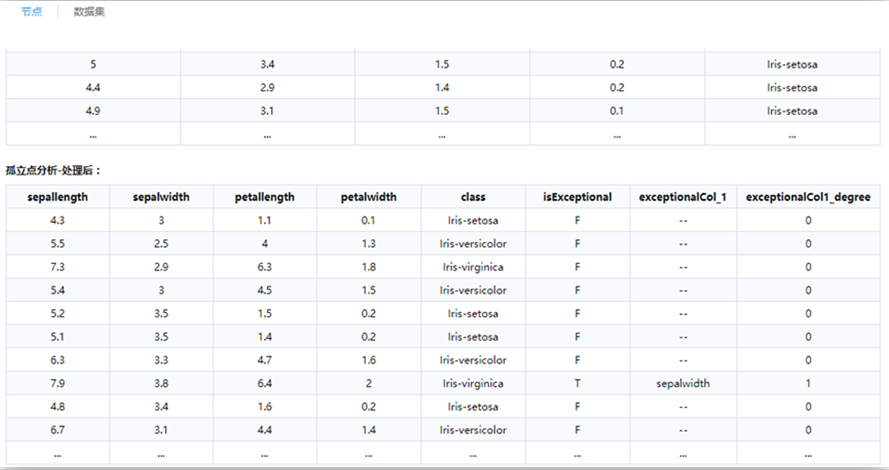Click the exceptionalCol_1 column header
889x470 pixels.
pyautogui.click(x=681, y=197)
